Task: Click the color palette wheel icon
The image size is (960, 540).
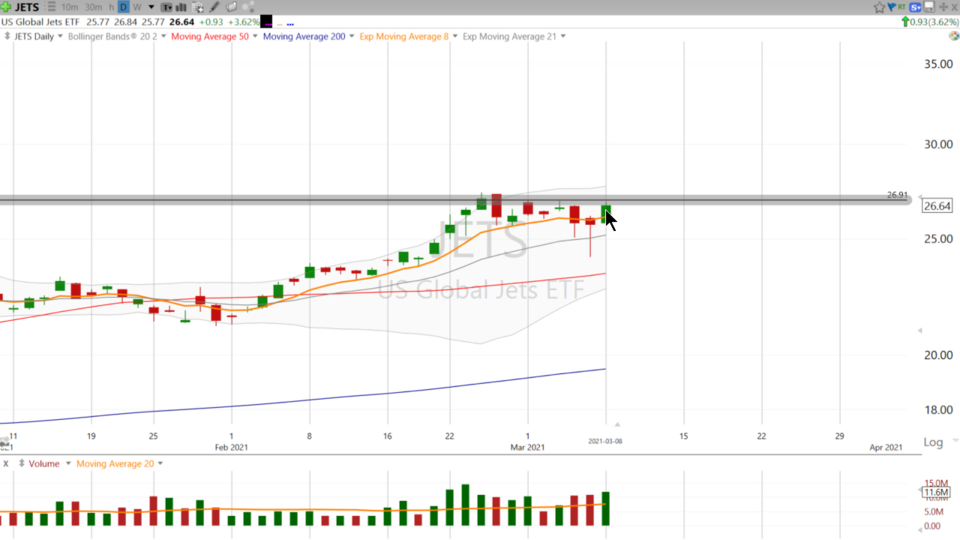Action: 954,36
